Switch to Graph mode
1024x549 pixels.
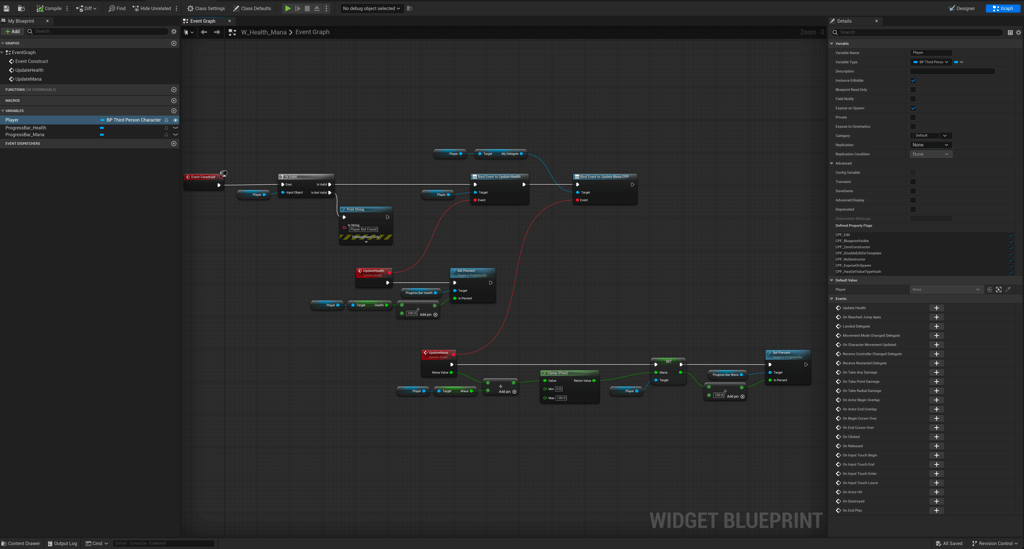[1002, 8]
